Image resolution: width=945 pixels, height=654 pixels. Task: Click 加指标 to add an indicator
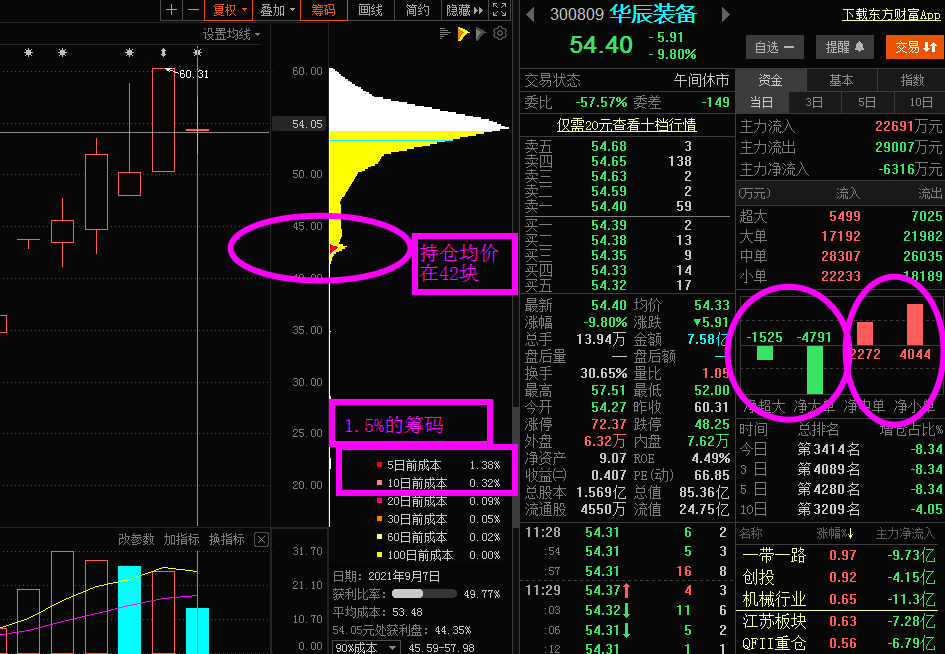181,539
